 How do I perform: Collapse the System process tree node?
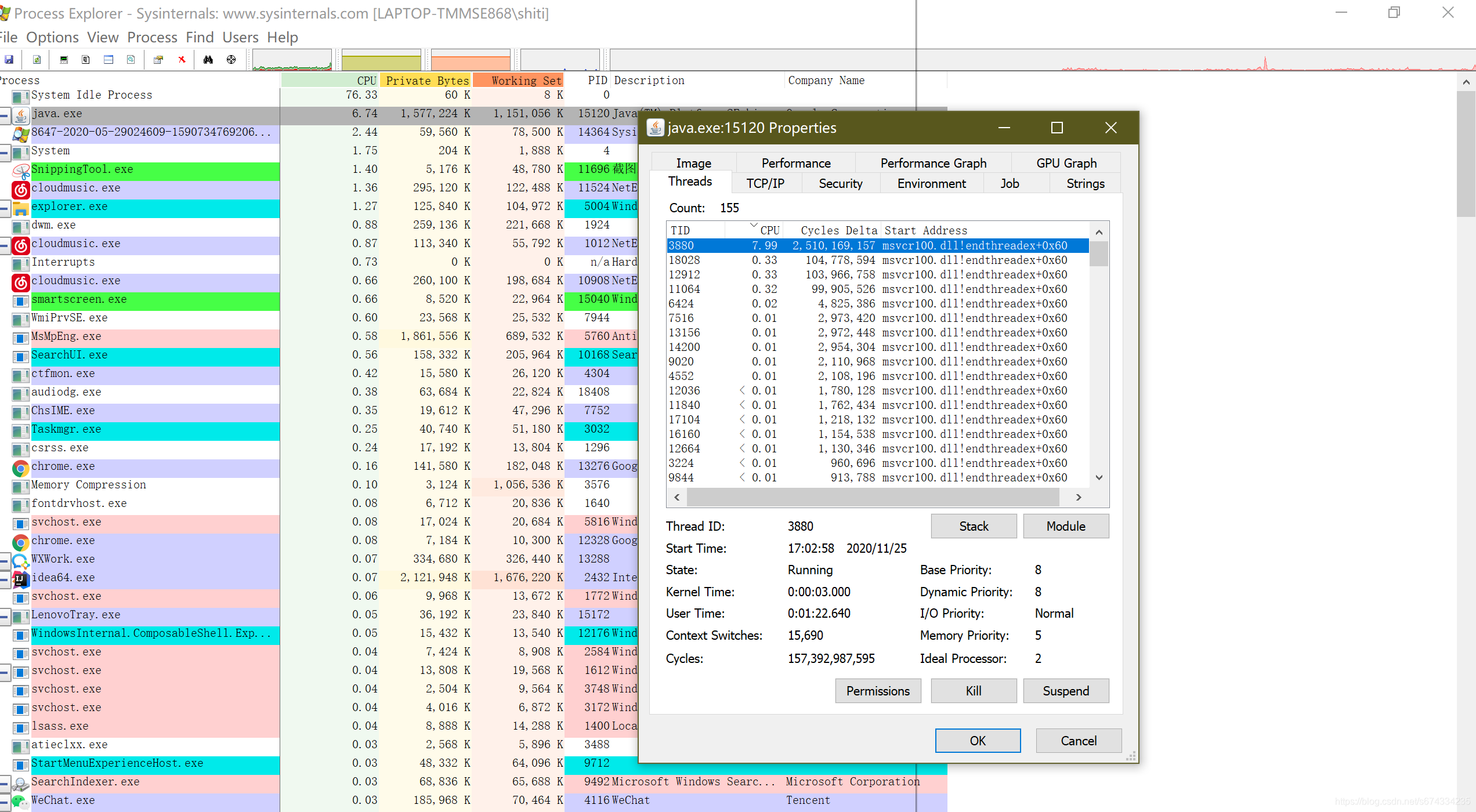pyautogui.click(x=4, y=153)
